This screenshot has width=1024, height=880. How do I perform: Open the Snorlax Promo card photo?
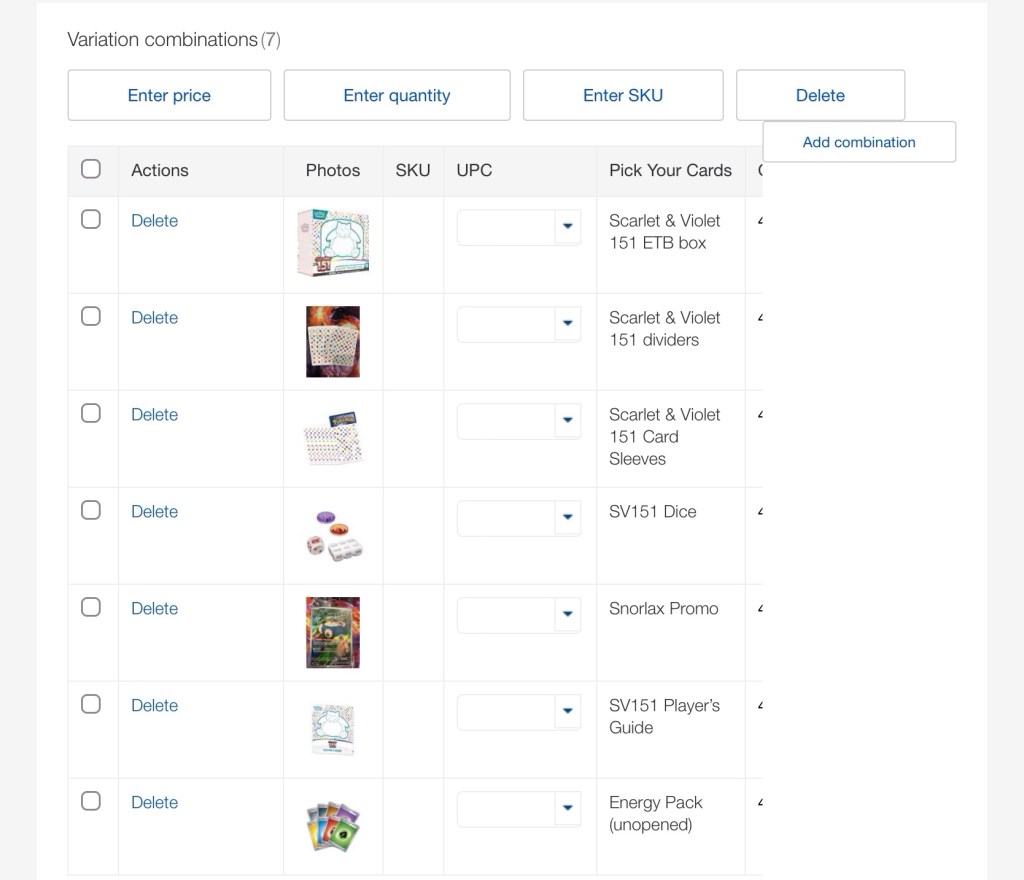point(333,632)
